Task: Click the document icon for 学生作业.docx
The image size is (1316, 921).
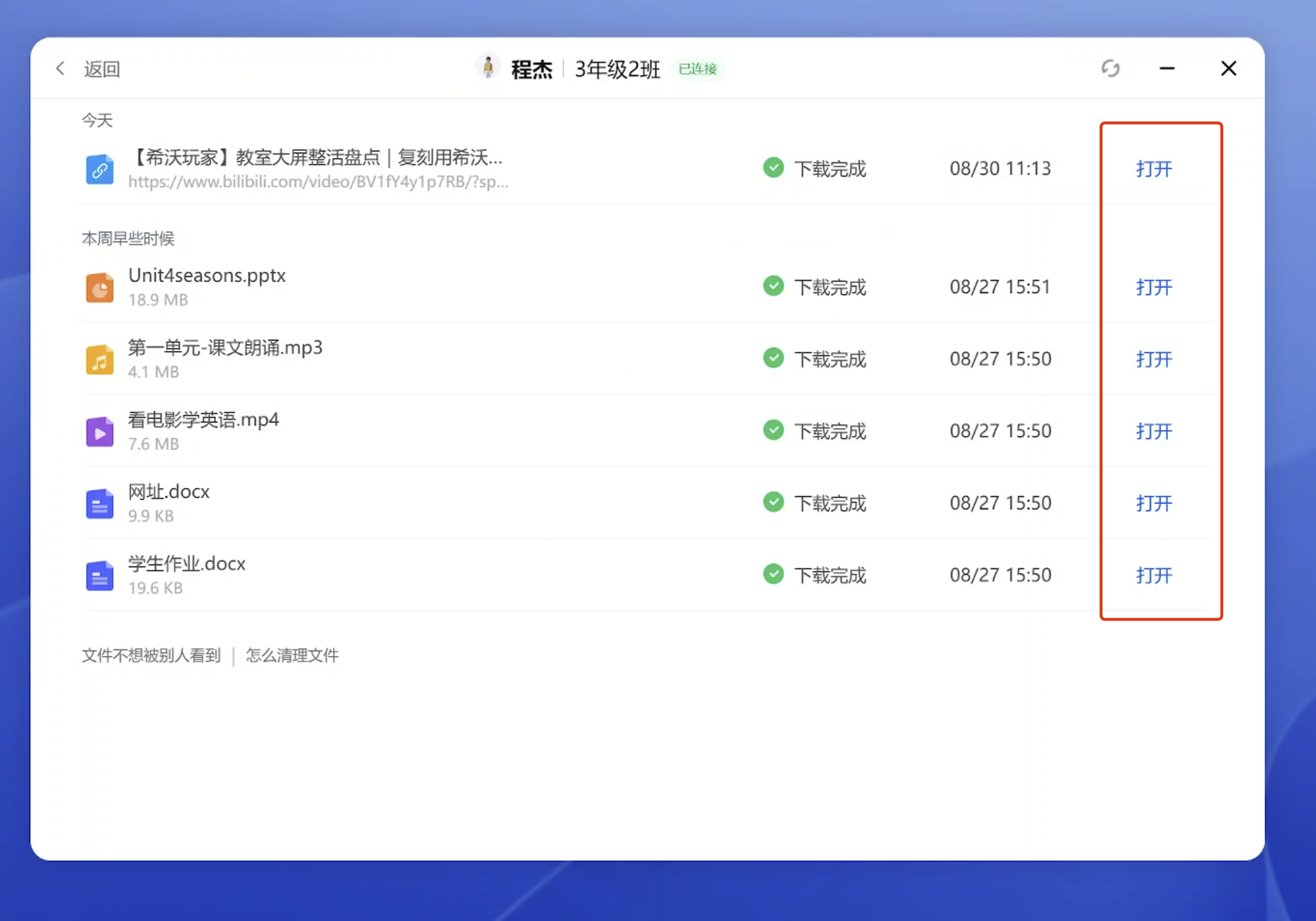Action: pos(100,576)
